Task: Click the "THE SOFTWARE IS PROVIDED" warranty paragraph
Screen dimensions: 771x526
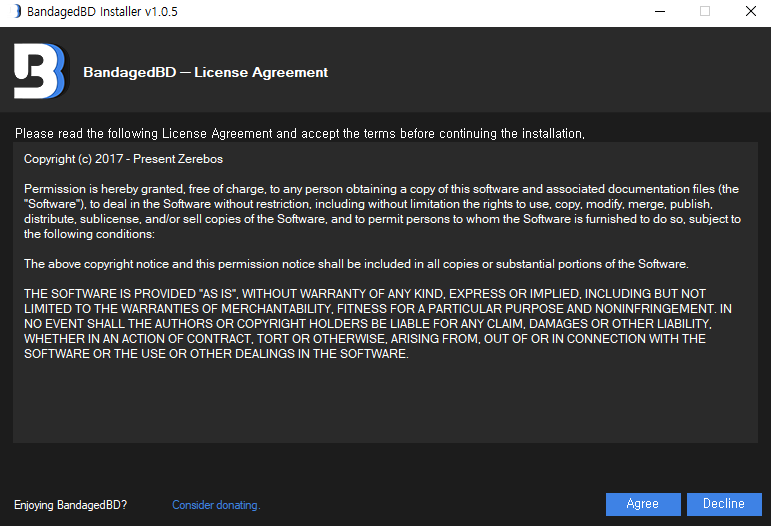Action: pyautogui.click(x=378, y=323)
